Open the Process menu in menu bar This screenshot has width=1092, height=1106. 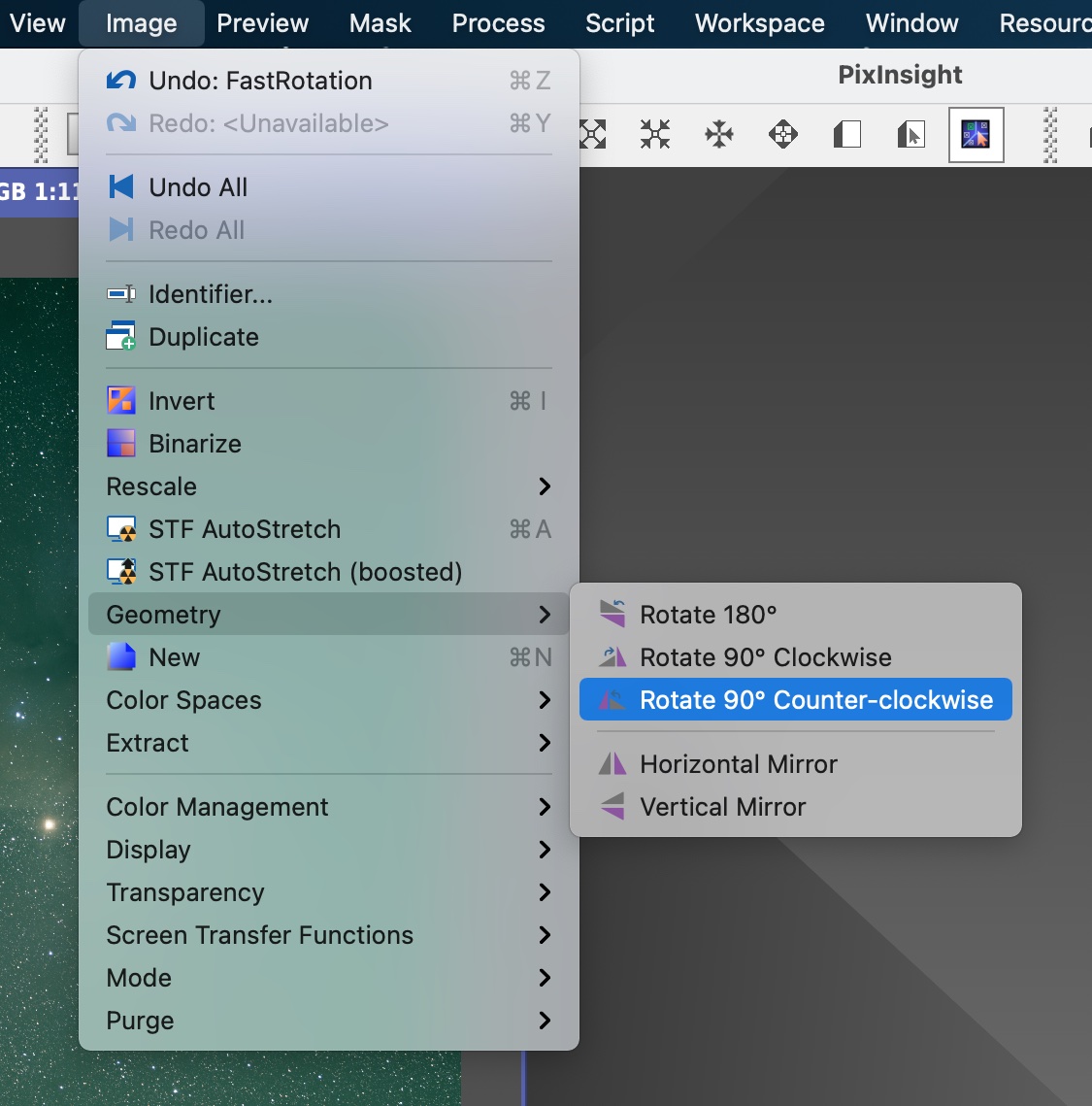[x=498, y=23]
